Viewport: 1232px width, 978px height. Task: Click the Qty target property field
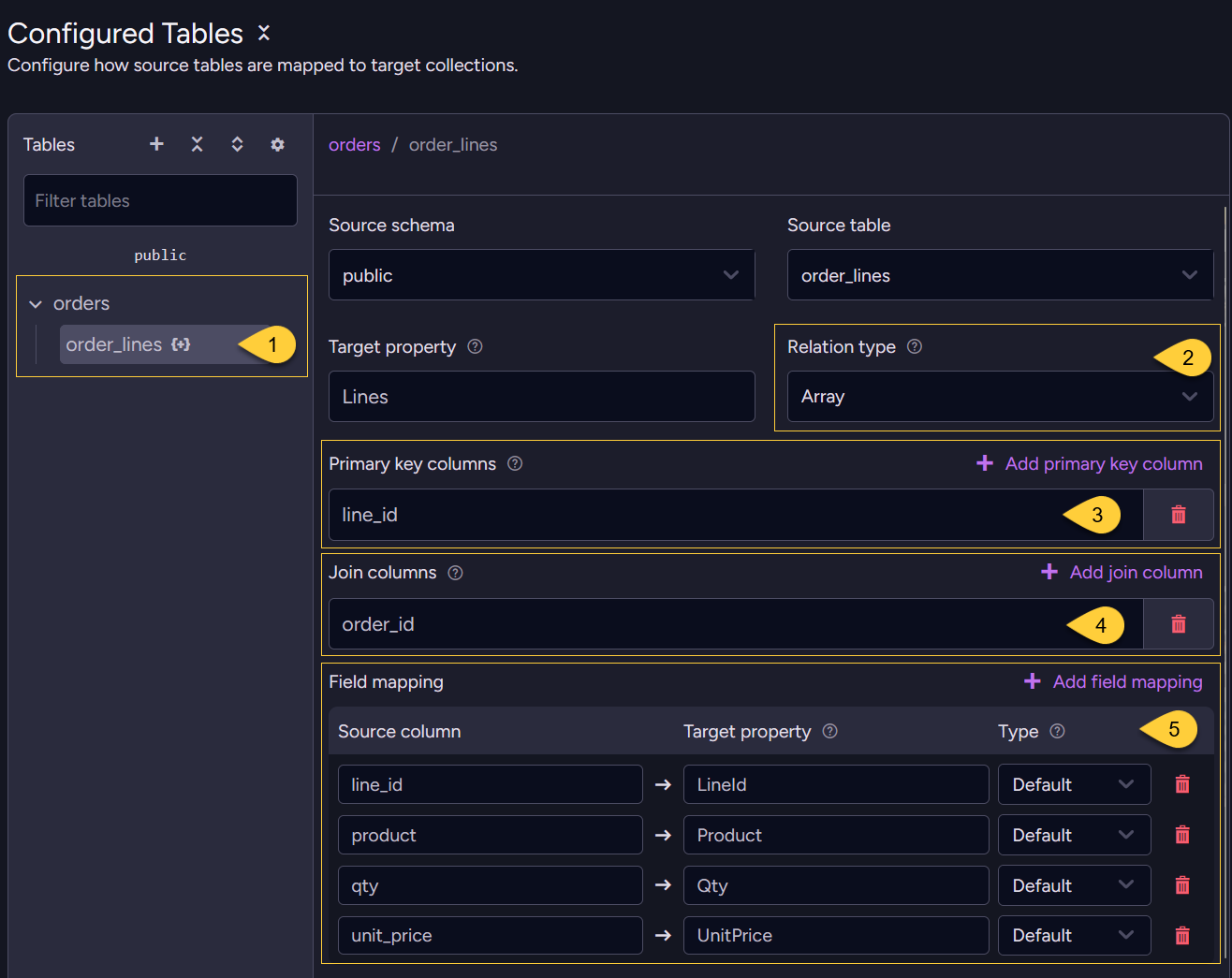point(836,885)
